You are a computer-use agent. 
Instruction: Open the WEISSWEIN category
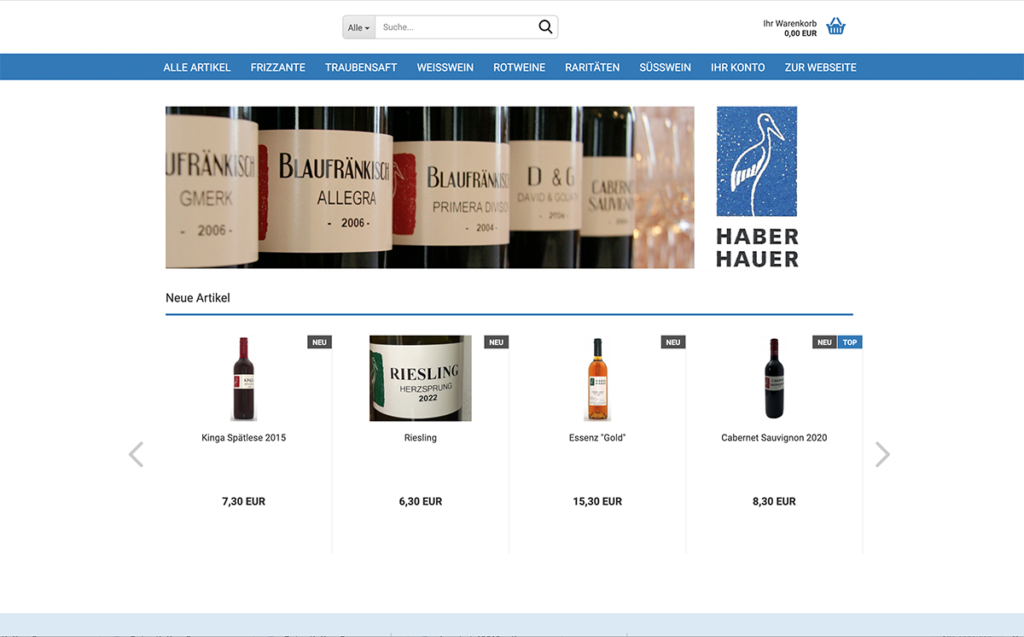click(x=445, y=67)
